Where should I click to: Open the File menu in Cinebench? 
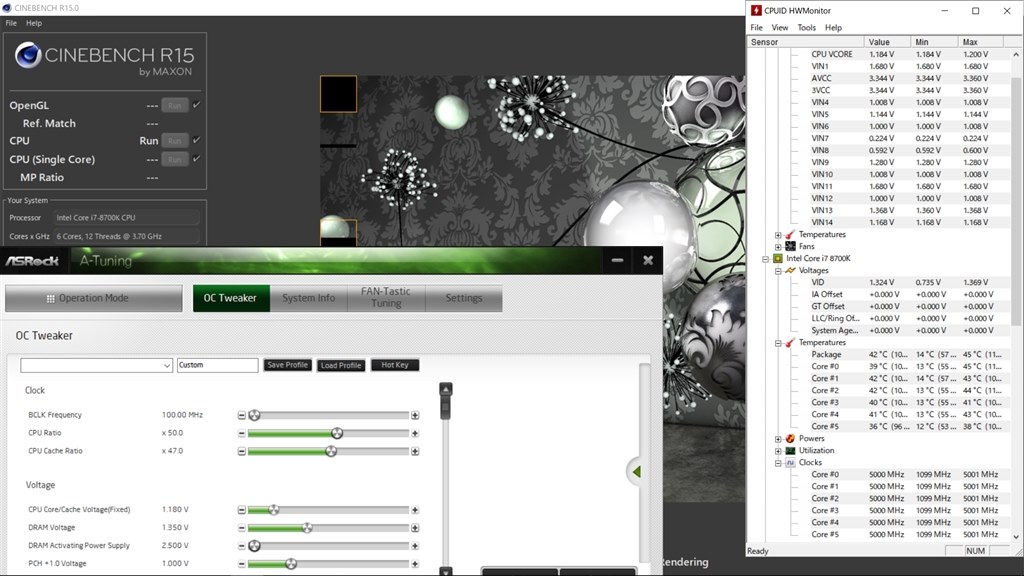click(11, 23)
